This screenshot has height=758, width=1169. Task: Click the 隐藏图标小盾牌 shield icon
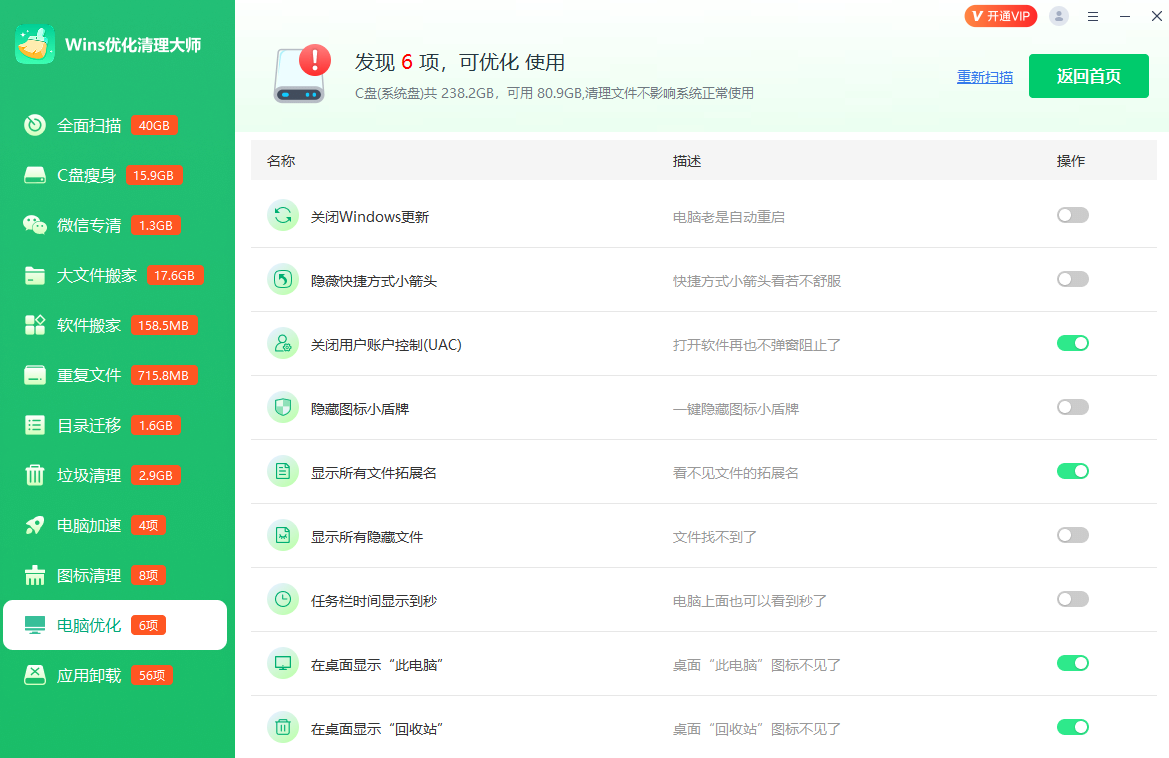tap(283, 408)
